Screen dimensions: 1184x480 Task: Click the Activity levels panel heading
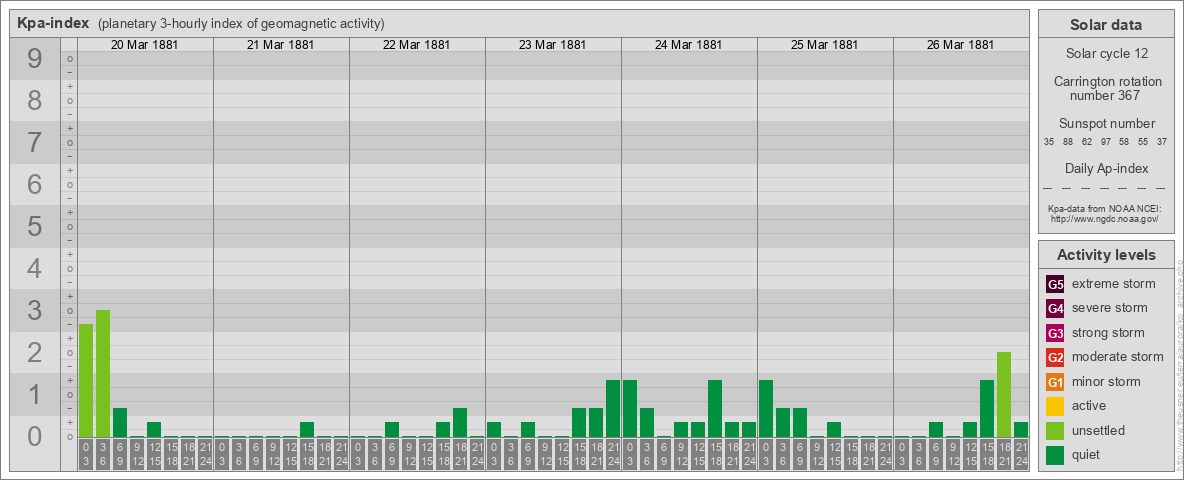pyautogui.click(x=1105, y=255)
